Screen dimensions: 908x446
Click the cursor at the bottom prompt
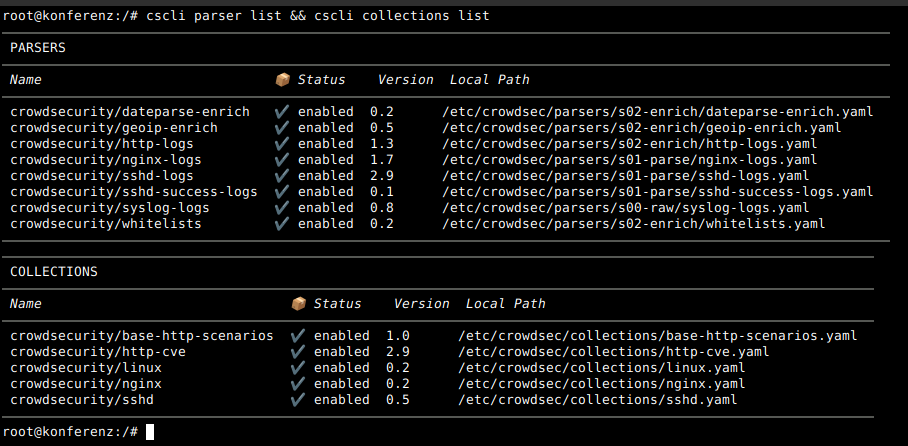point(150,432)
